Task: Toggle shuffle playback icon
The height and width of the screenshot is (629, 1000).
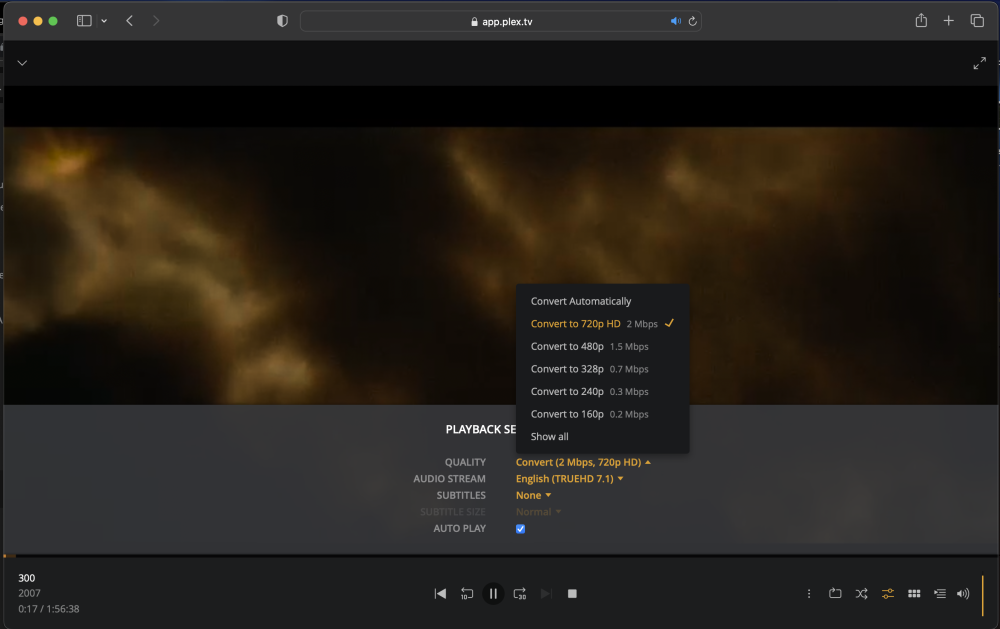Action: [861, 593]
